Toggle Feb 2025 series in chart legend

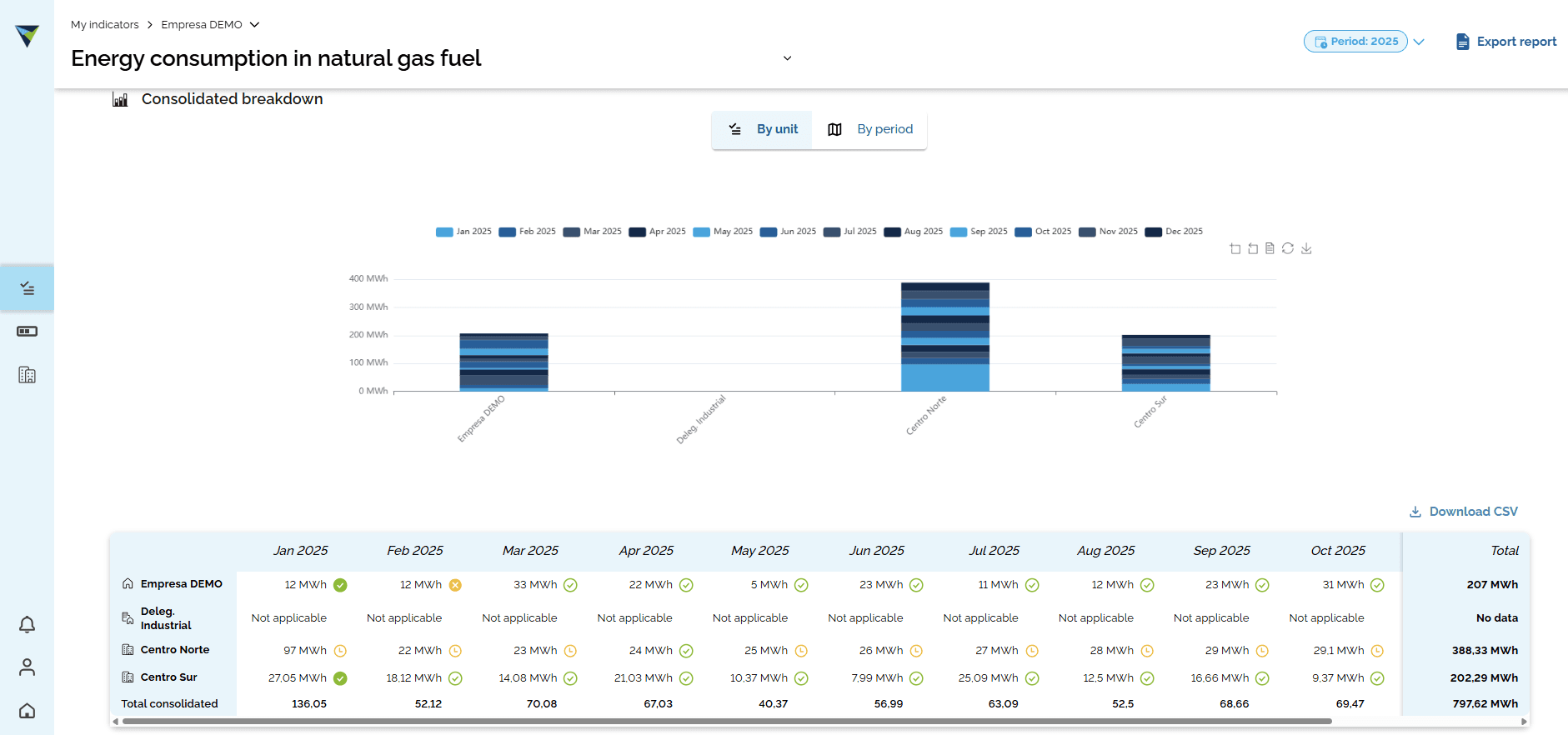(x=527, y=232)
